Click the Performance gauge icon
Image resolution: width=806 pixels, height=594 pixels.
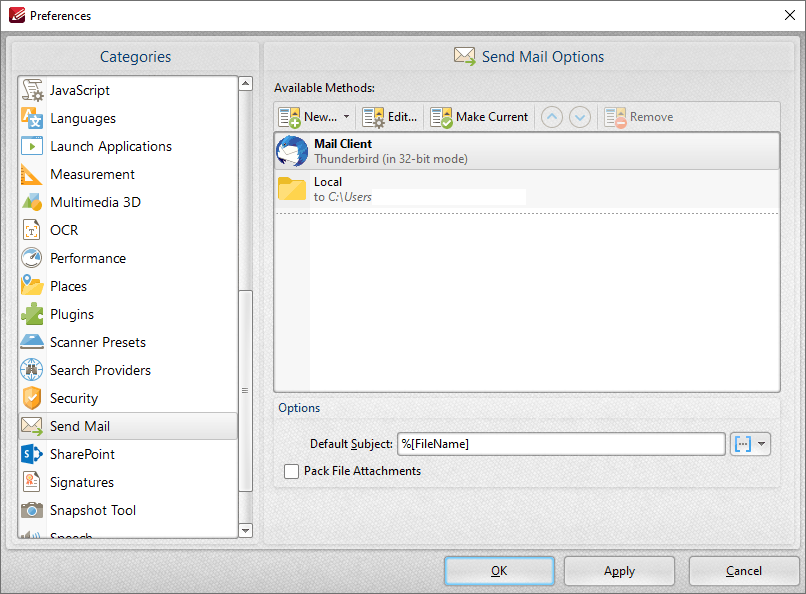(32, 258)
